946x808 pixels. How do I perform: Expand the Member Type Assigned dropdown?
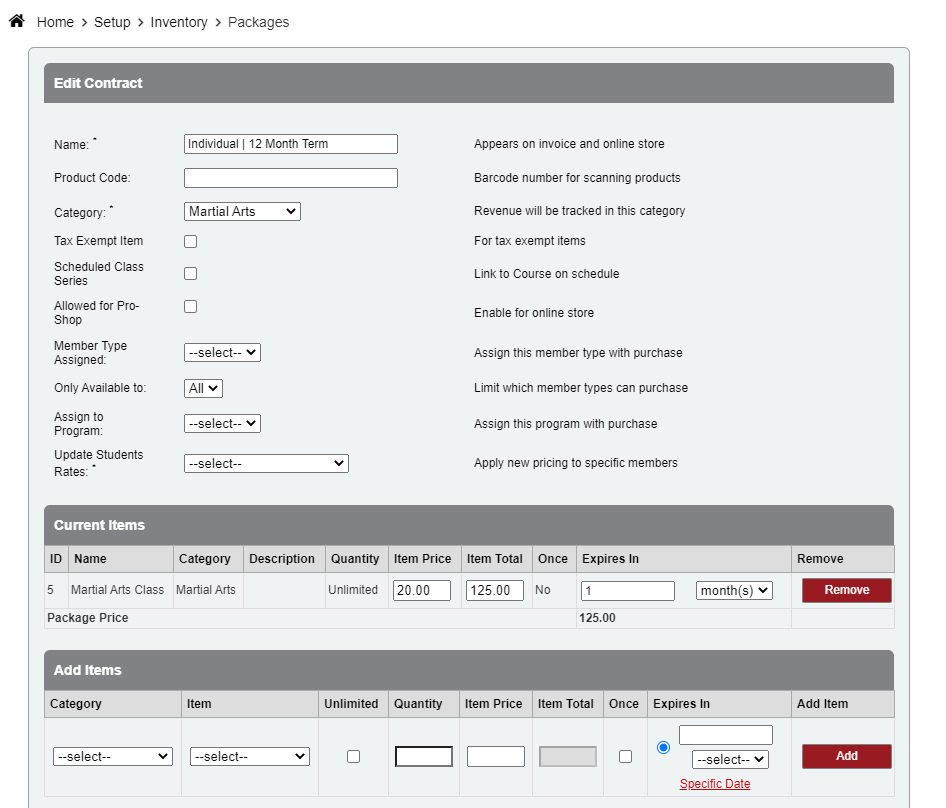(x=222, y=352)
